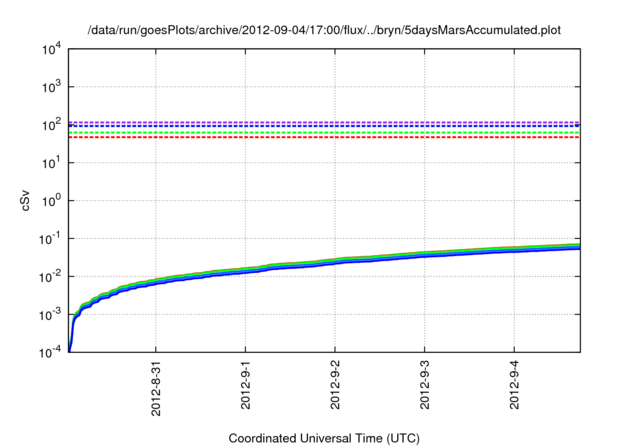Select the 10^-2 y-axis tick label

coord(51,277)
